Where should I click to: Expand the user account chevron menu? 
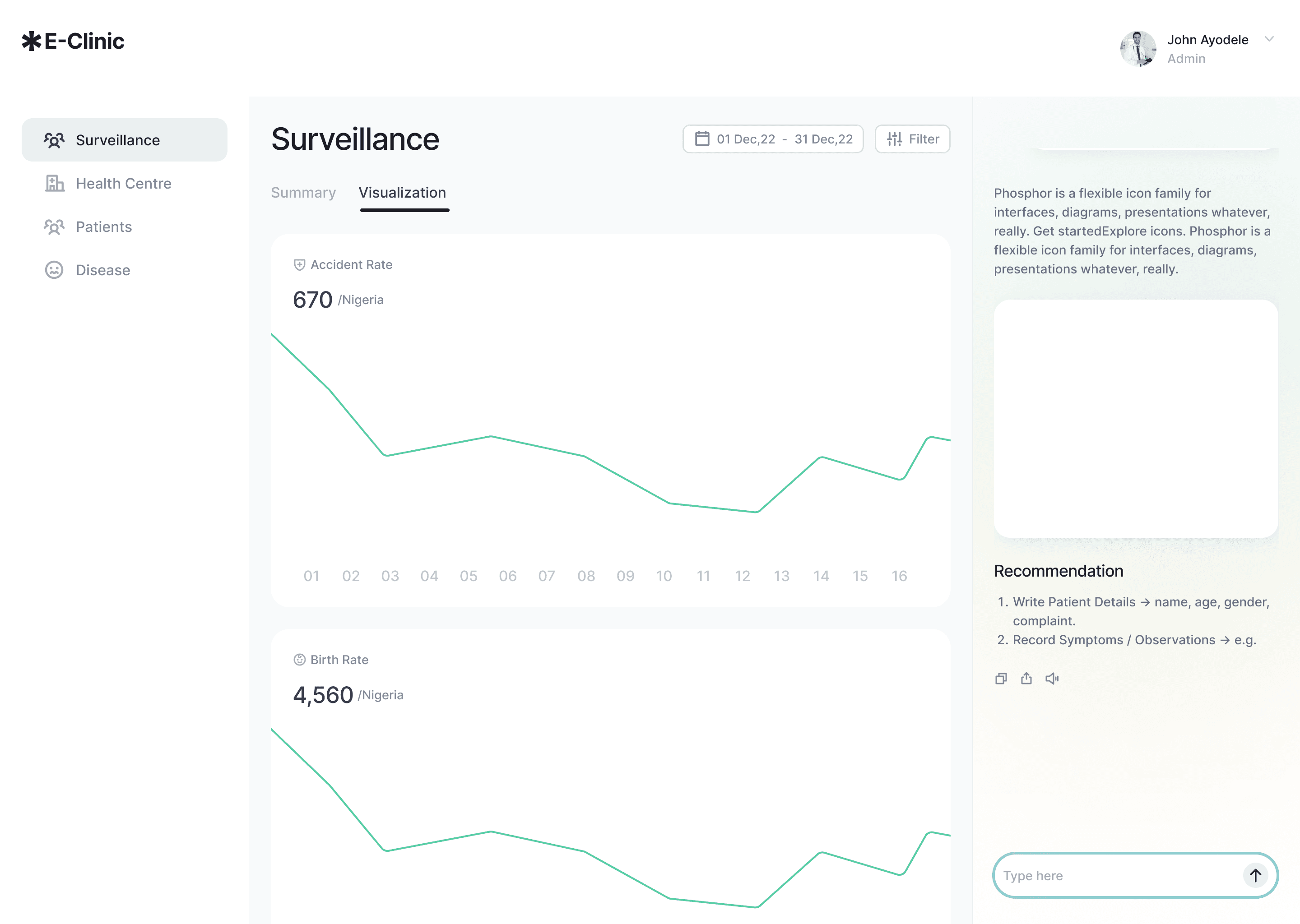click(1269, 39)
